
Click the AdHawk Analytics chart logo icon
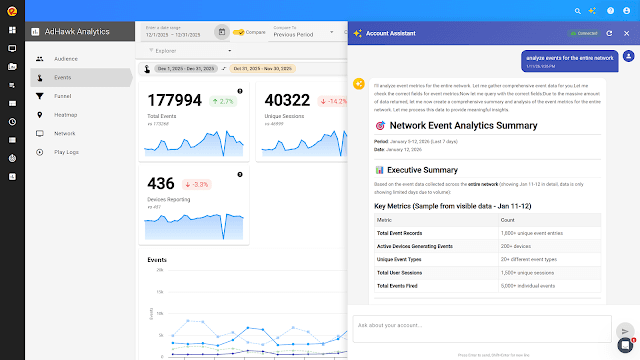click(x=35, y=31)
